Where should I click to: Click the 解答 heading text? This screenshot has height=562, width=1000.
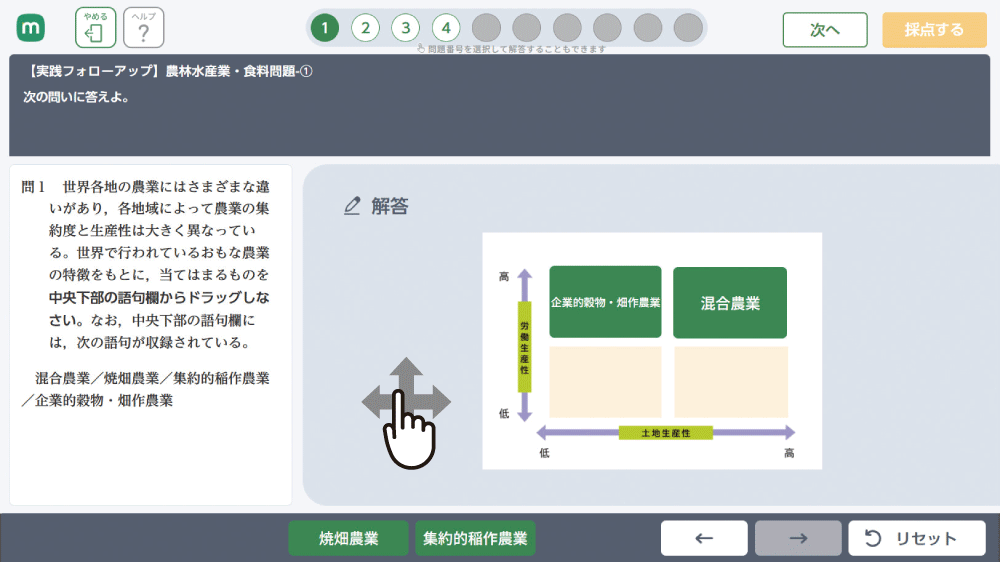tap(390, 206)
